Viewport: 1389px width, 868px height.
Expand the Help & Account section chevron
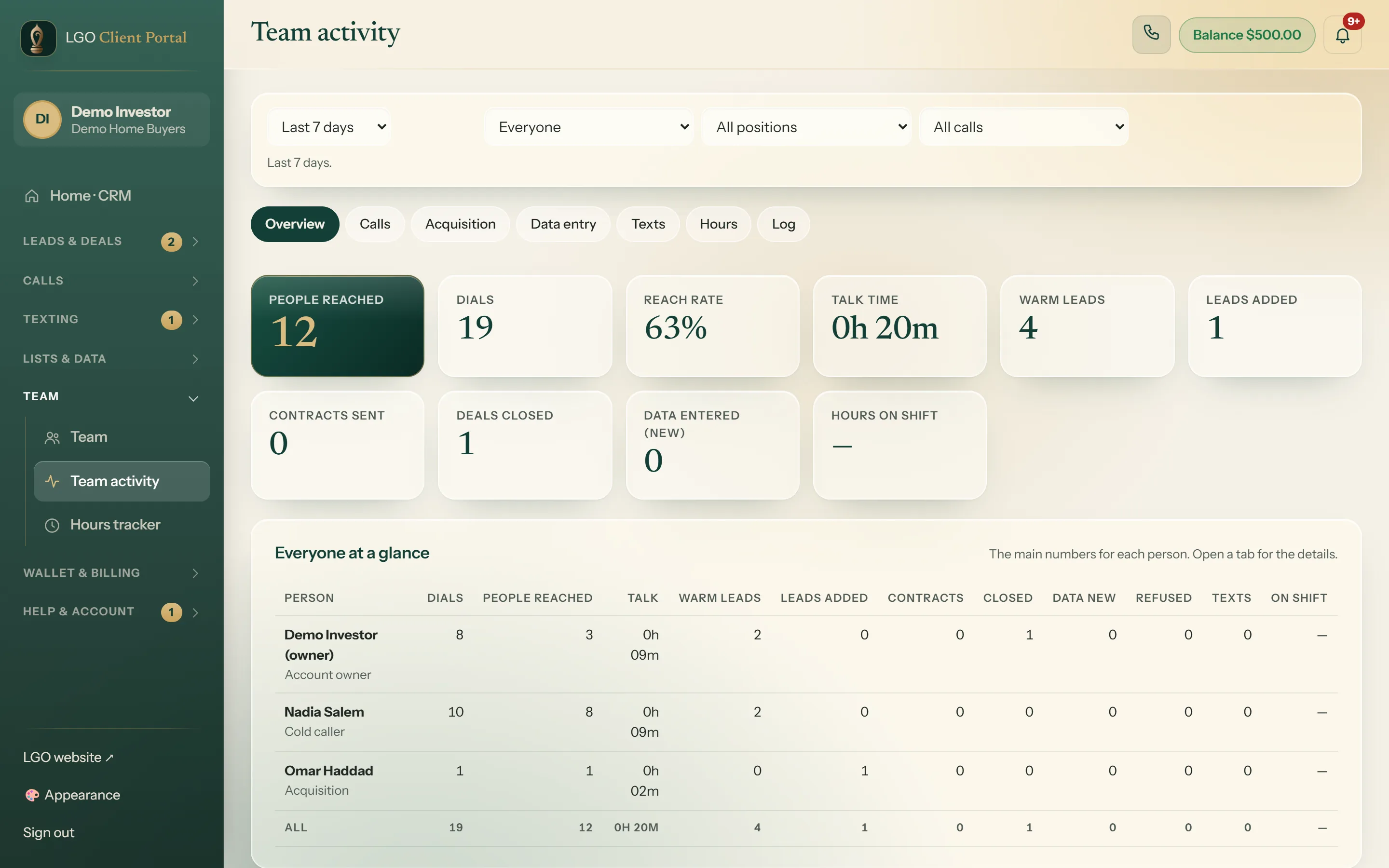tap(195, 612)
